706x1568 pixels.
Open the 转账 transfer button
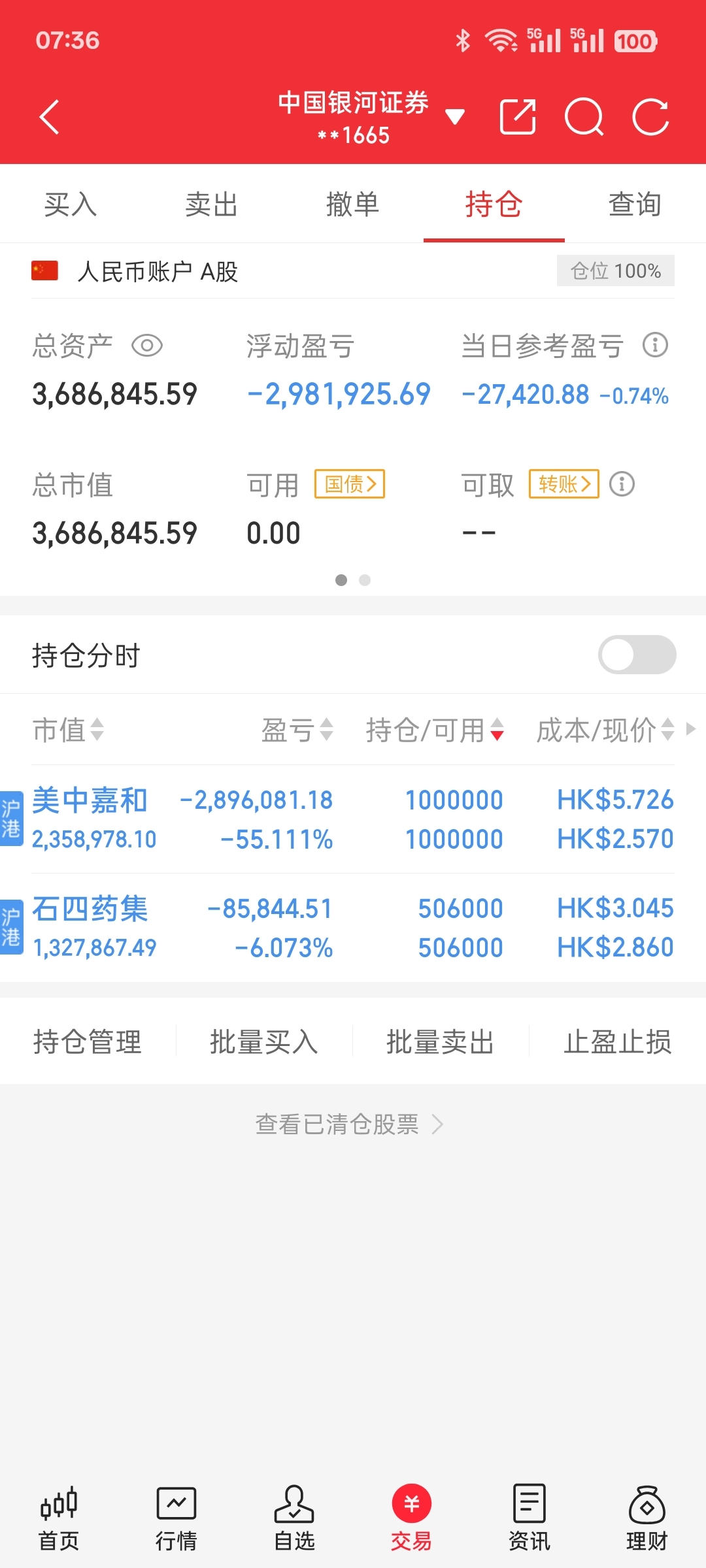click(x=564, y=483)
